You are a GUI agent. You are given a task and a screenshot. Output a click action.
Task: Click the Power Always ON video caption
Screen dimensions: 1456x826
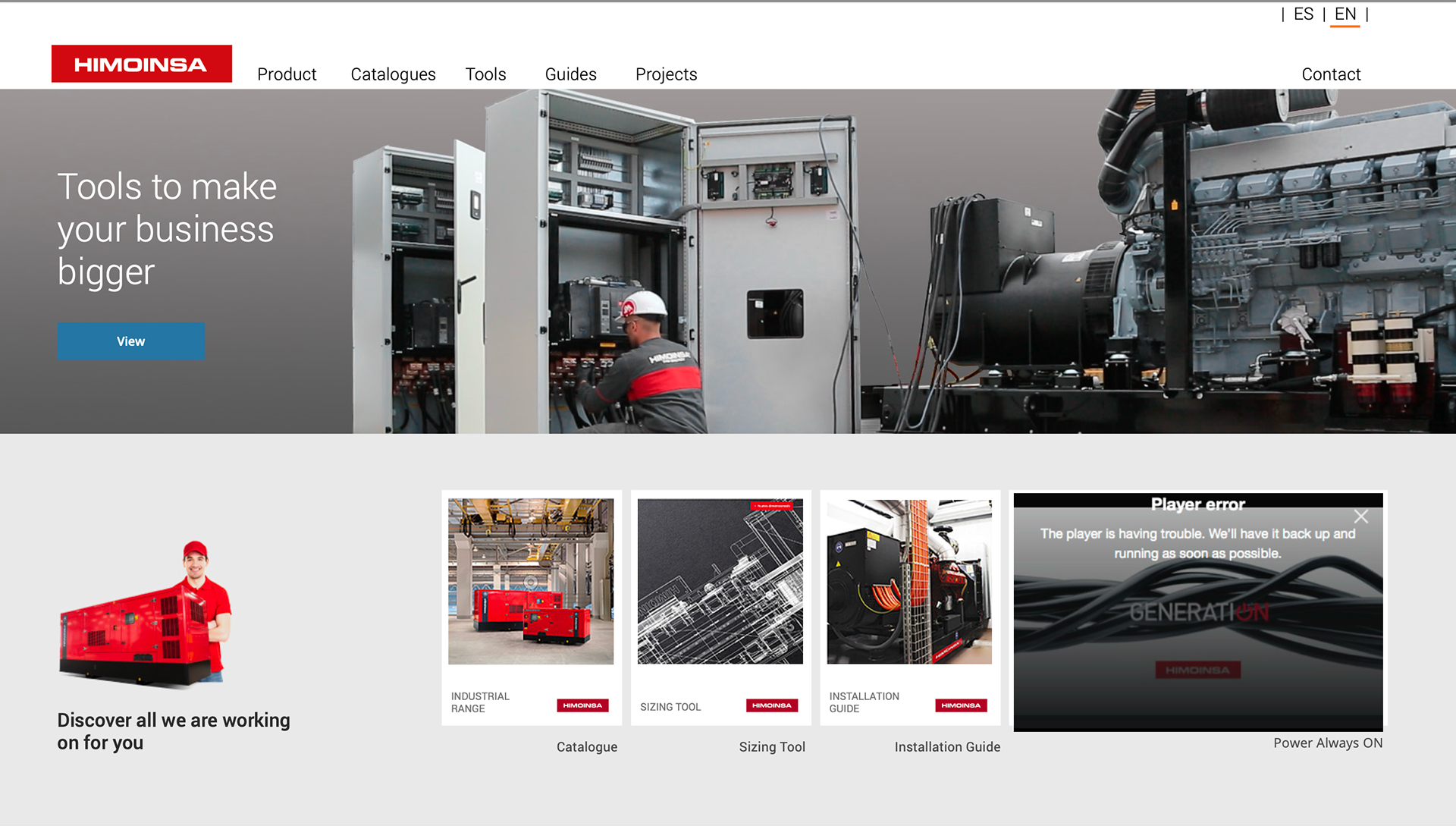pyautogui.click(x=1327, y=743)
